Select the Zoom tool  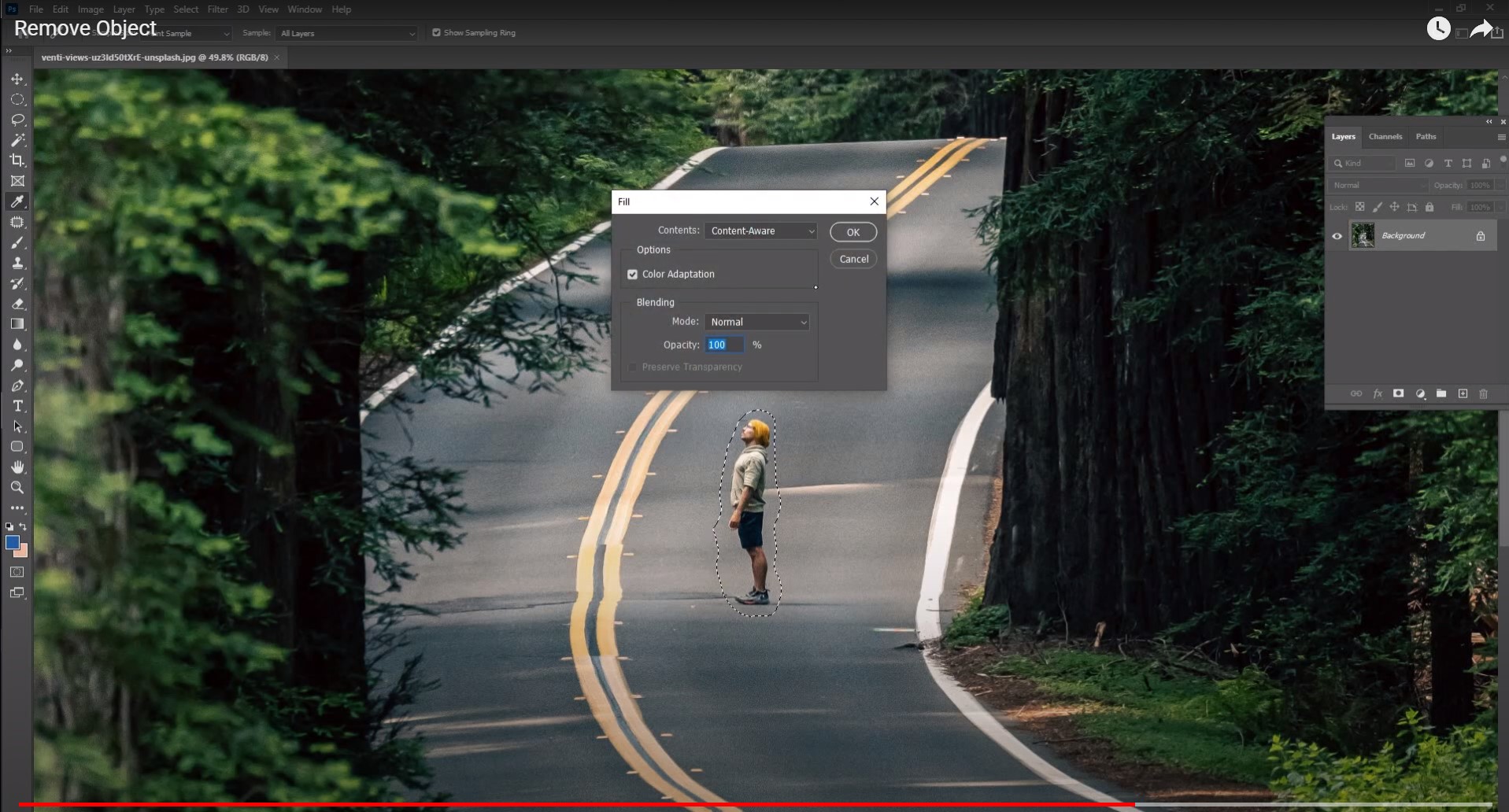(x=17, y=488)
